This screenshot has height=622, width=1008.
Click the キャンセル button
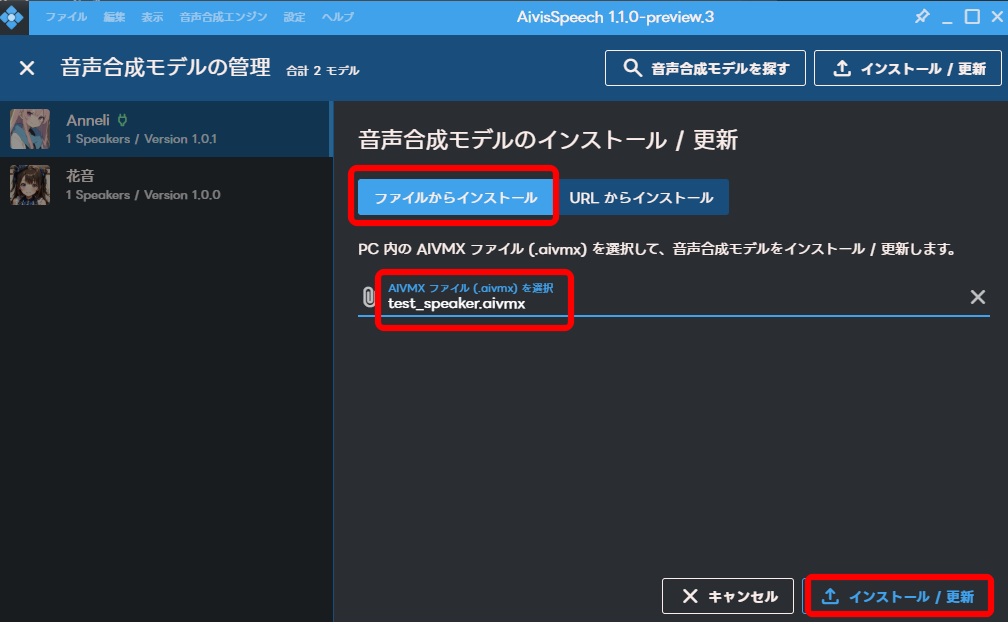pyautogui.click(x=728, y=596)
